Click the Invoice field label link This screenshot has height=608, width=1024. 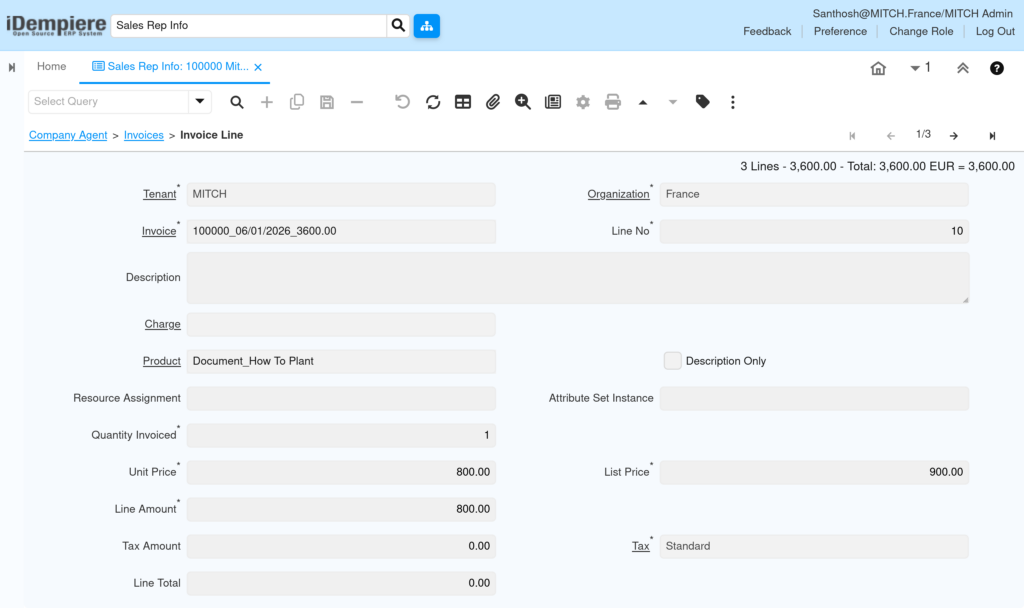(159, 231)
